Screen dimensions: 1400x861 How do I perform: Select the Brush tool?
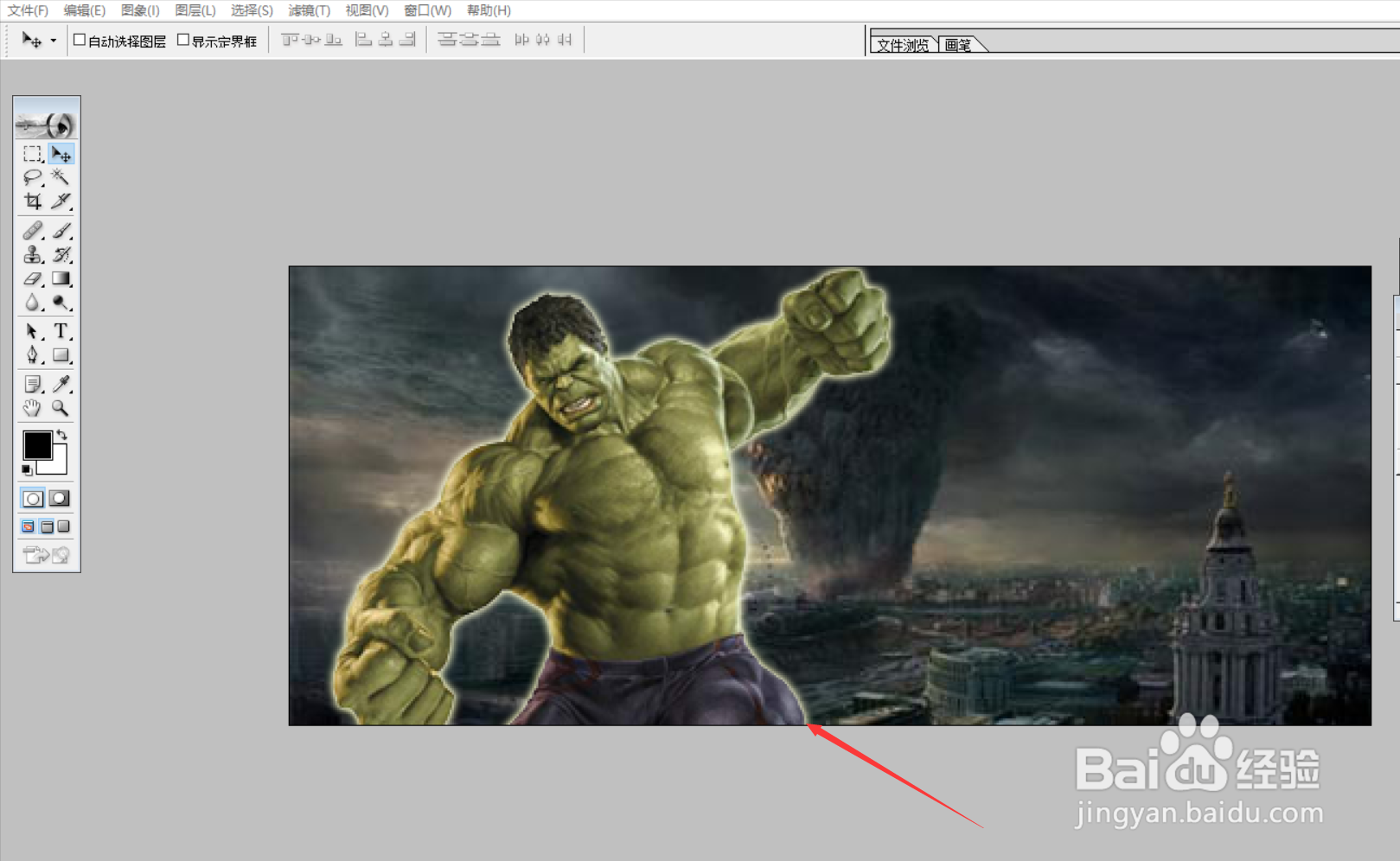(x=61, y=231)
